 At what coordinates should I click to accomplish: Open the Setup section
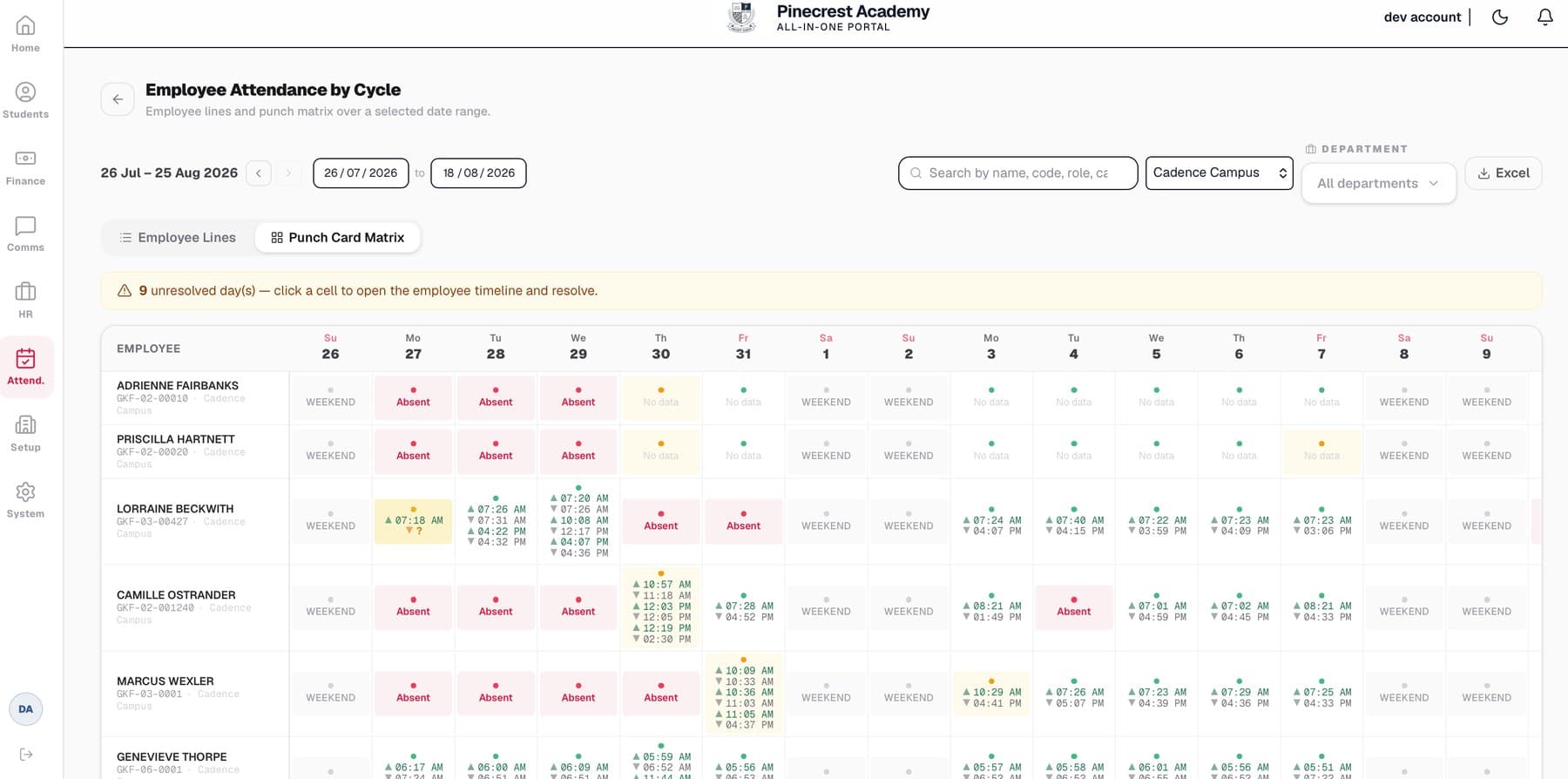point(25,435)
